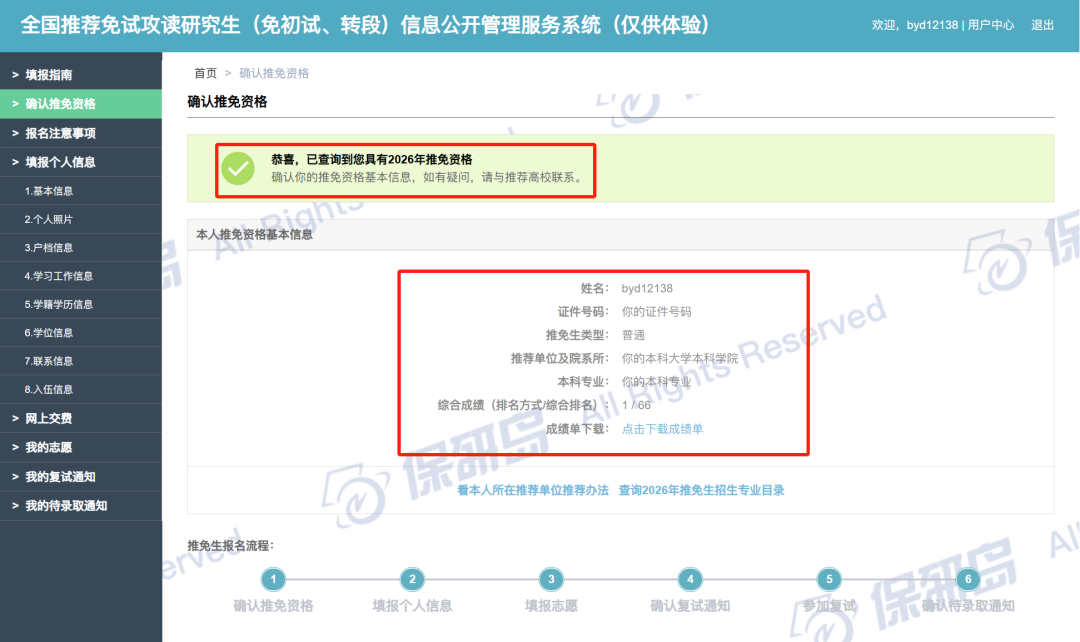Click the green success checkmark icon
This screenshot has width=1080, height=642.
238,168
